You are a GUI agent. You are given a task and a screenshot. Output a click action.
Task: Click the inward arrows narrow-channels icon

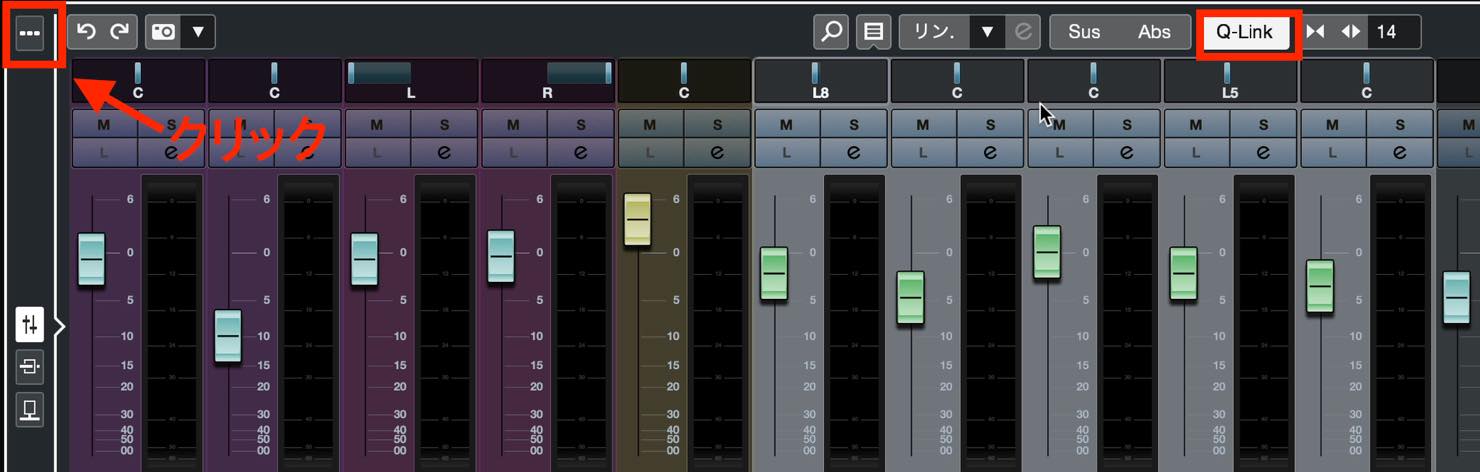(x=1315, y=32)
